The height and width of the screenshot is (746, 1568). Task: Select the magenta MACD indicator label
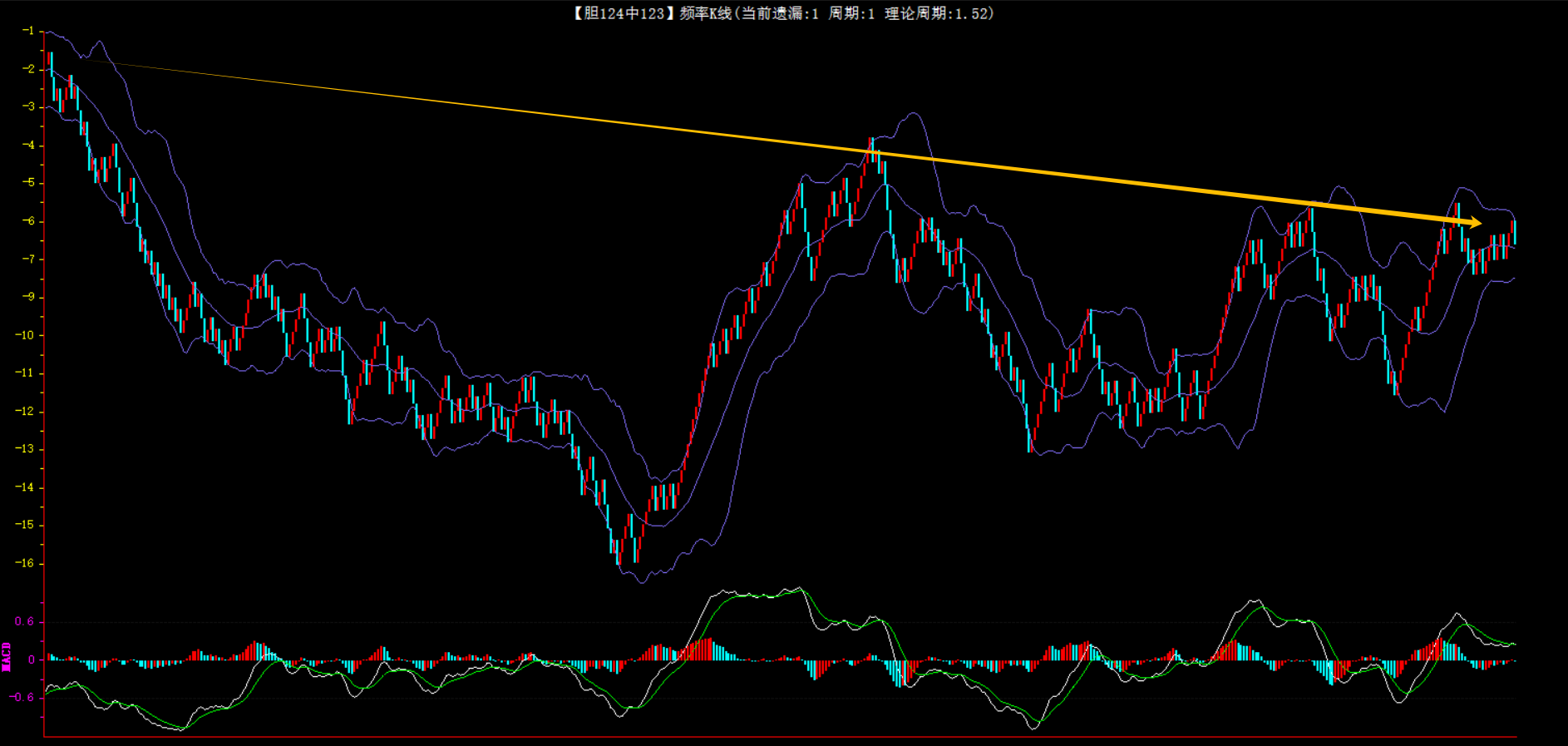[x=7, y=657]
